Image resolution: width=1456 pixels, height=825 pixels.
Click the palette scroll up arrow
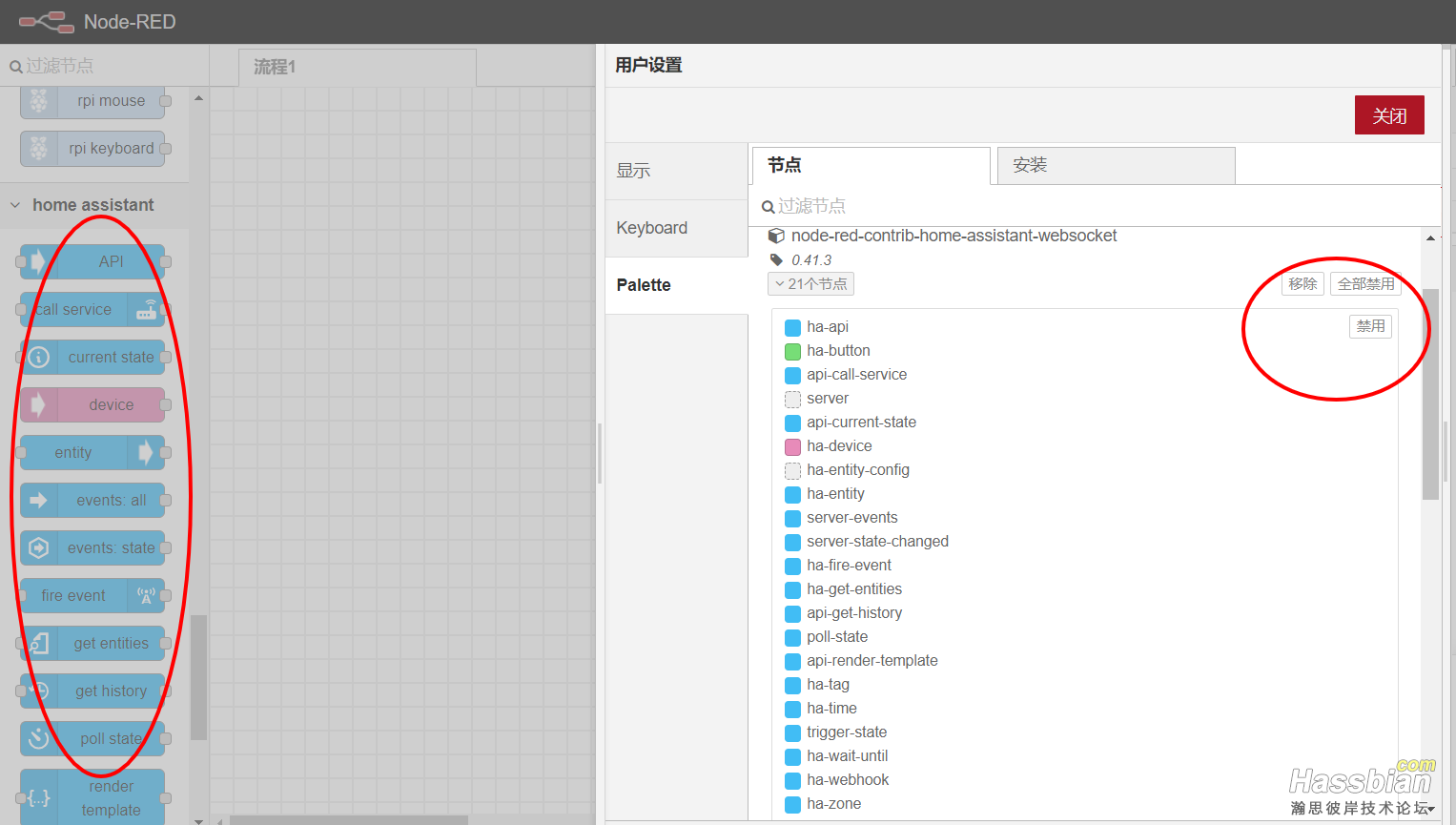(198, 97)
